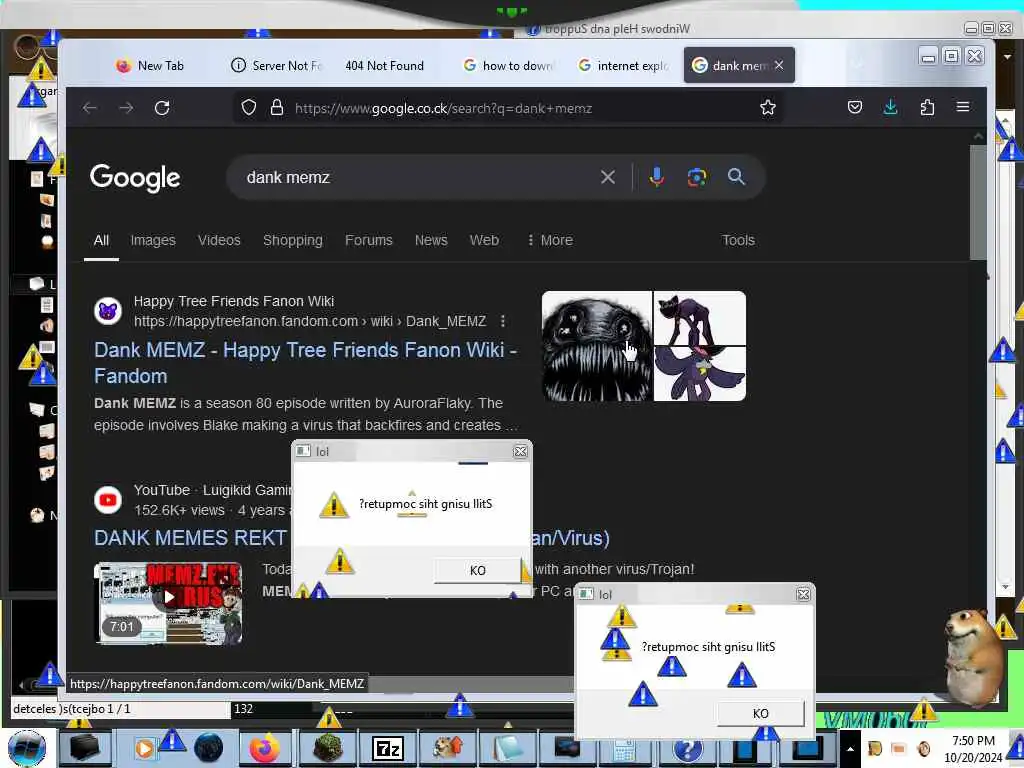The width and height of the screenshot is (1024, 768).
Task: Open the Dank MEMZ Happy Tree Friends Wiki link
Action: pos(305,362)
